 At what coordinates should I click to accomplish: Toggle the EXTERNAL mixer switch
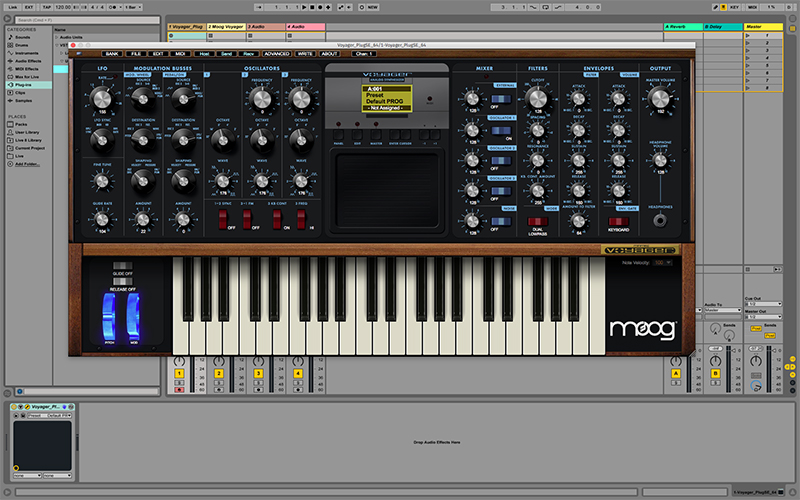501,99
